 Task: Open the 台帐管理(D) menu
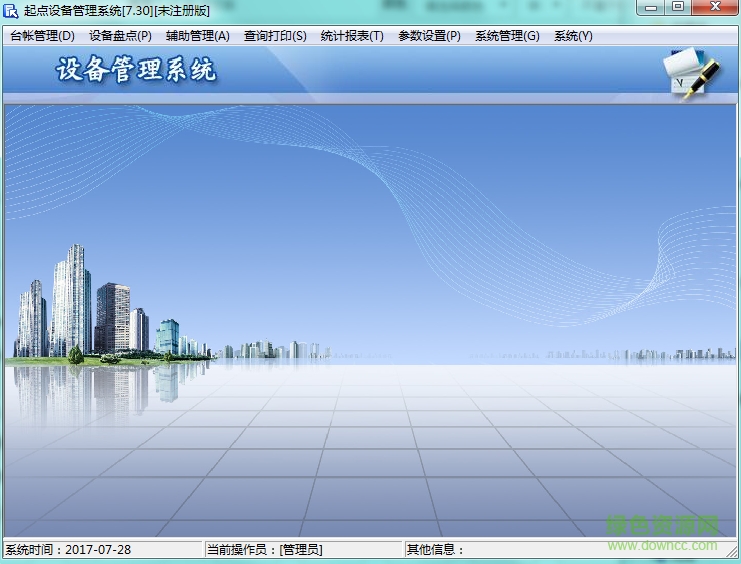(42, 36)
